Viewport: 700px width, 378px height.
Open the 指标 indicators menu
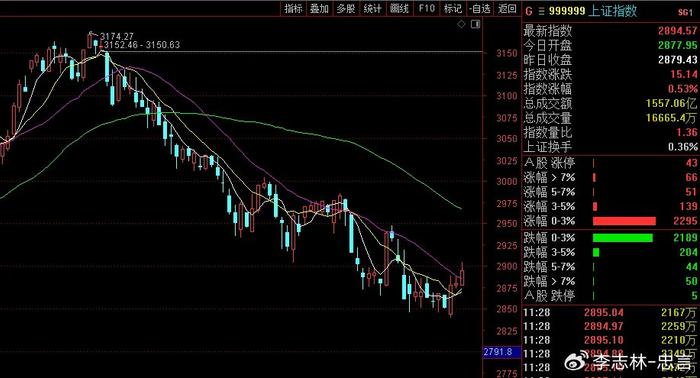(x=293, y=8)
